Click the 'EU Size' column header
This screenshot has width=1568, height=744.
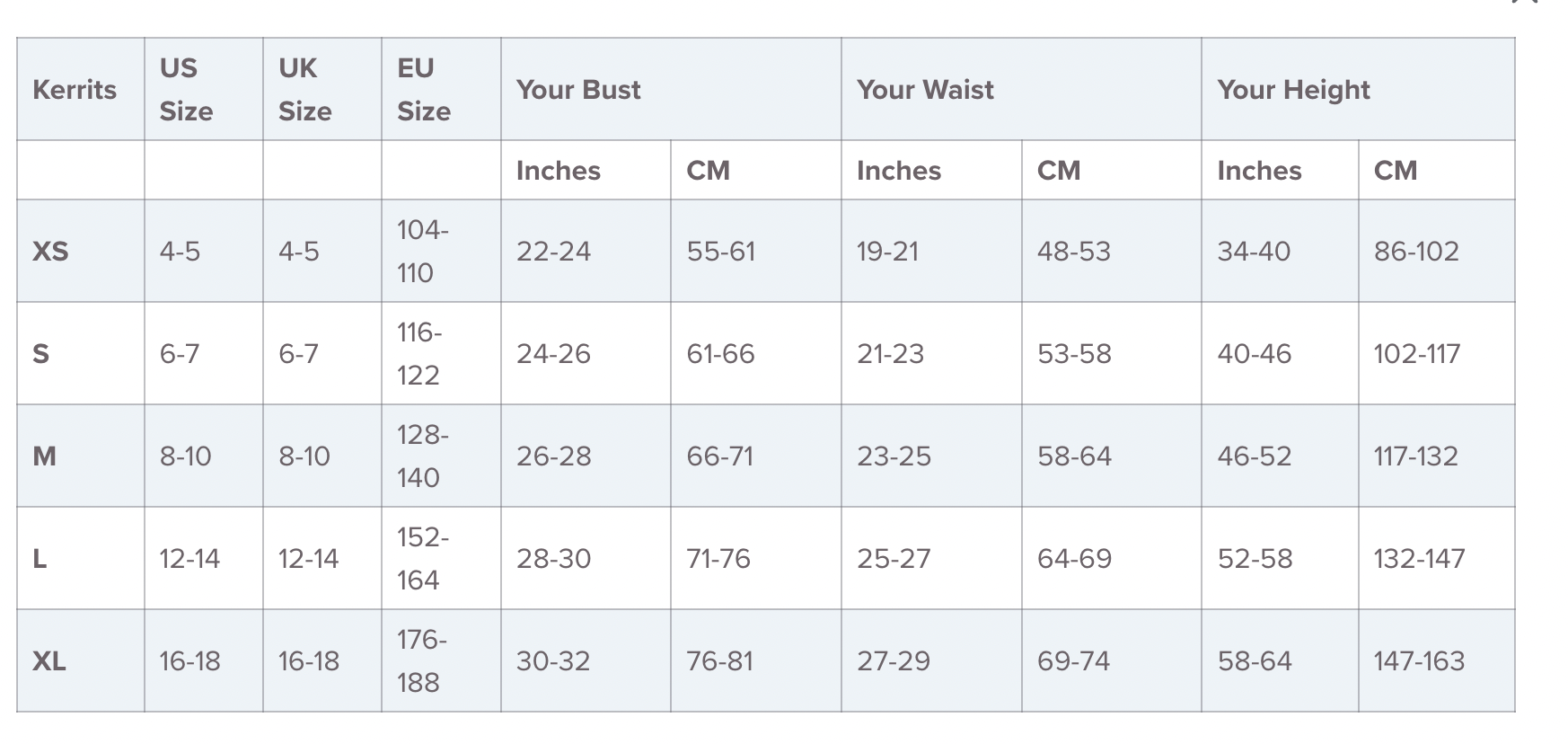coord(424,90)
